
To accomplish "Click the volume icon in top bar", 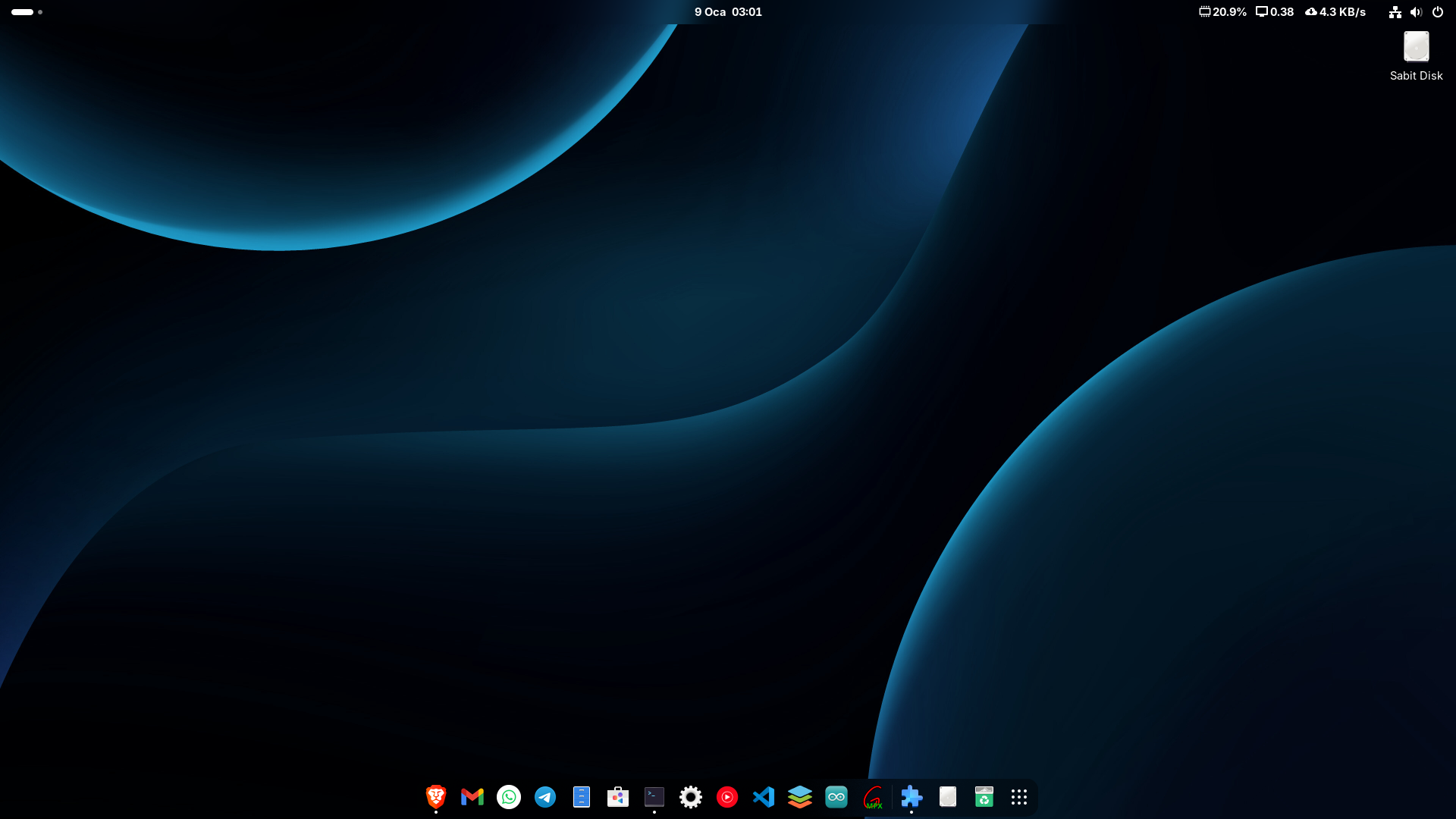I will 1416,12.
